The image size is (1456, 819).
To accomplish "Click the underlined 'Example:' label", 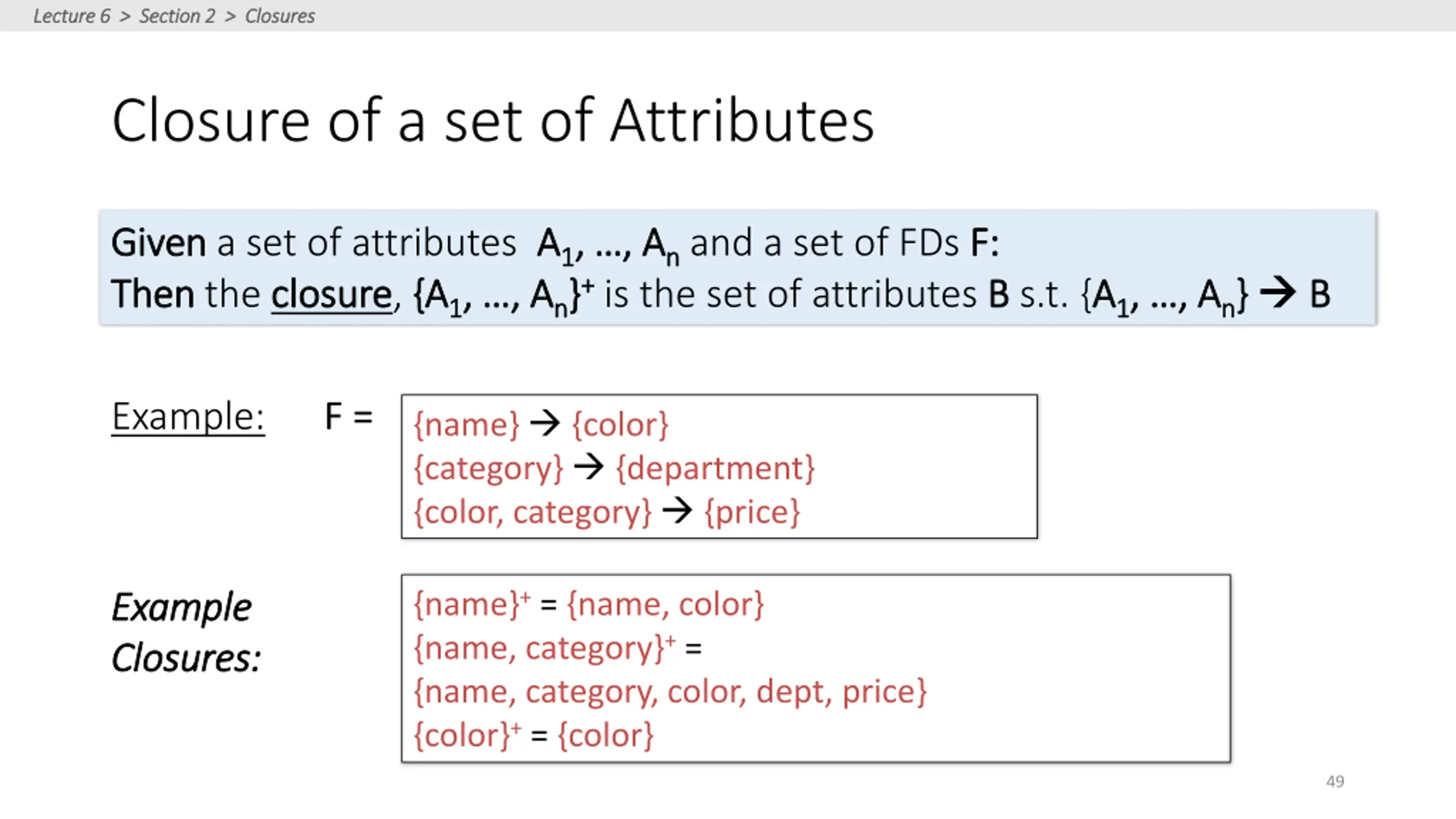I will [188, 416].
